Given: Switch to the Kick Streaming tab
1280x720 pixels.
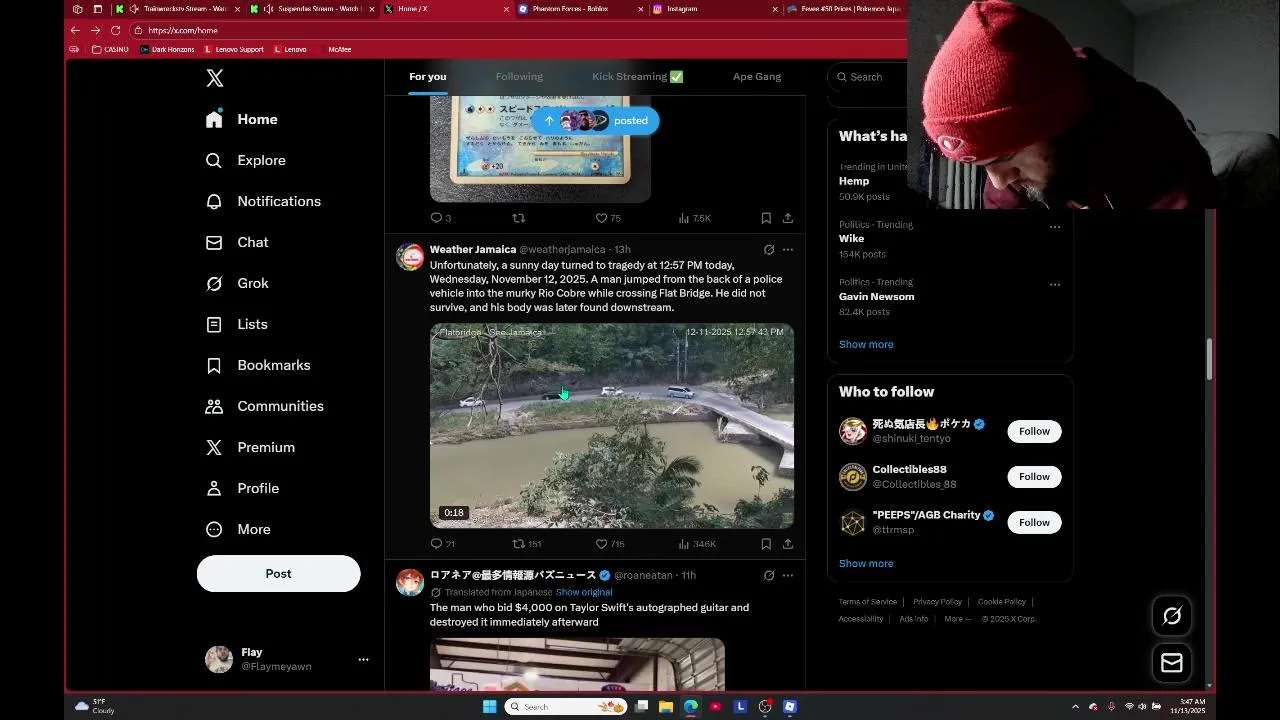Looking at the screenshot, I should (x=637, y=77).
